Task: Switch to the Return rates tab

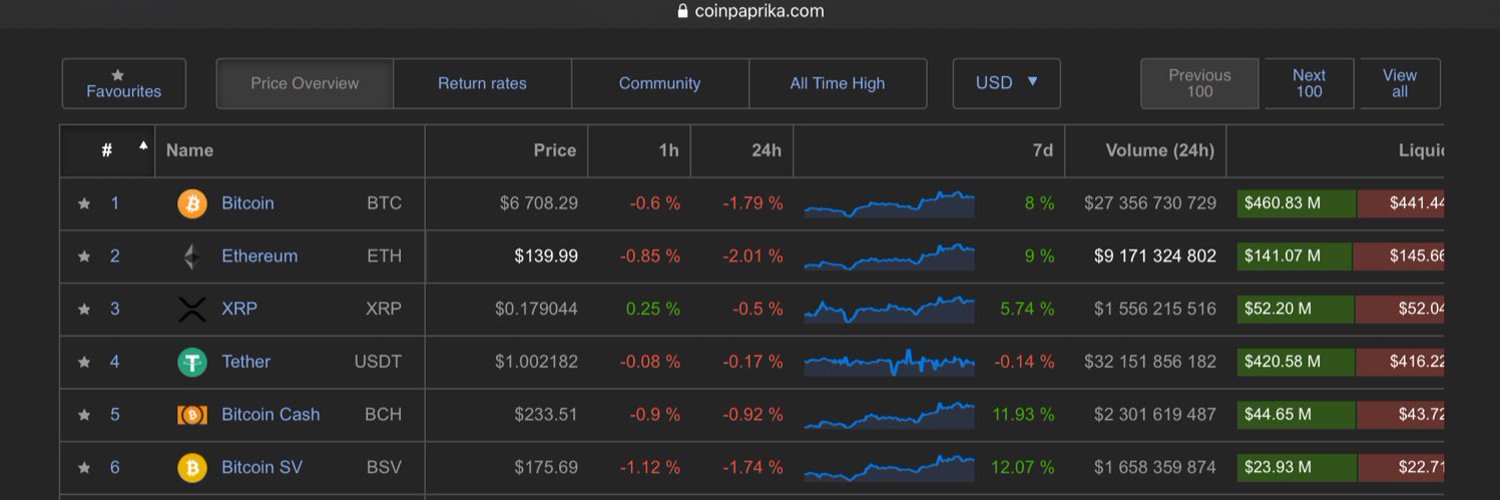Action: [482, 84]
